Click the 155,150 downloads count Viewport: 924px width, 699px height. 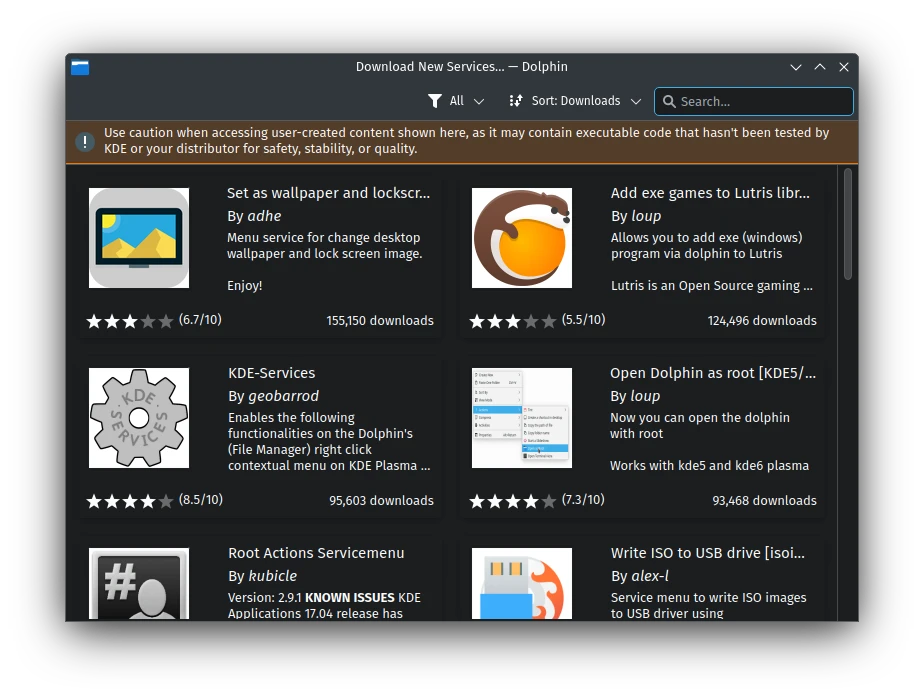[x=380, y=321]
